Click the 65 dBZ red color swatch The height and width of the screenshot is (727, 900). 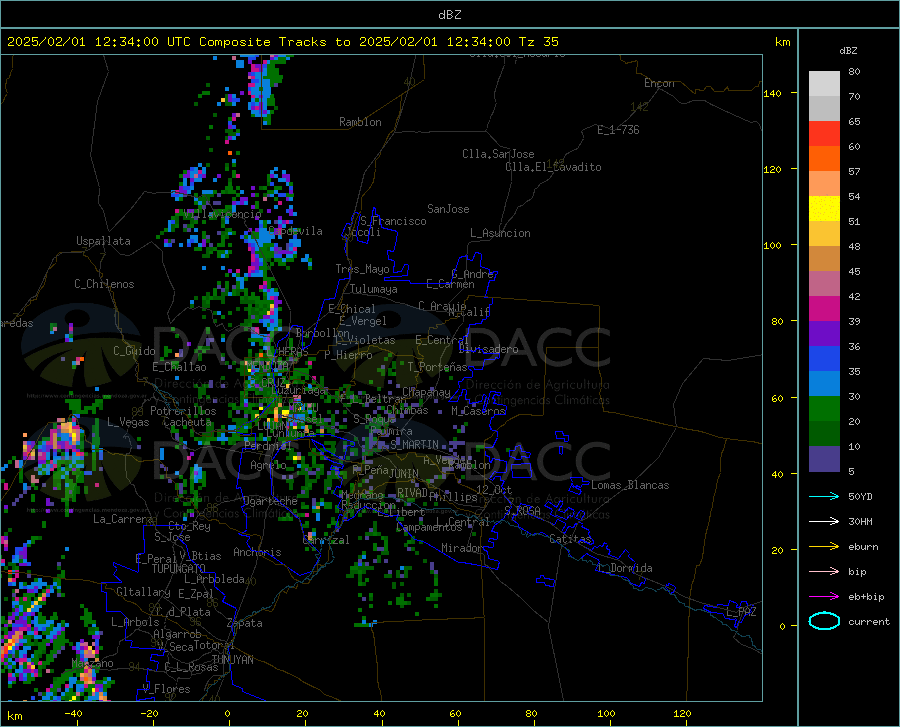pos(824,133)
